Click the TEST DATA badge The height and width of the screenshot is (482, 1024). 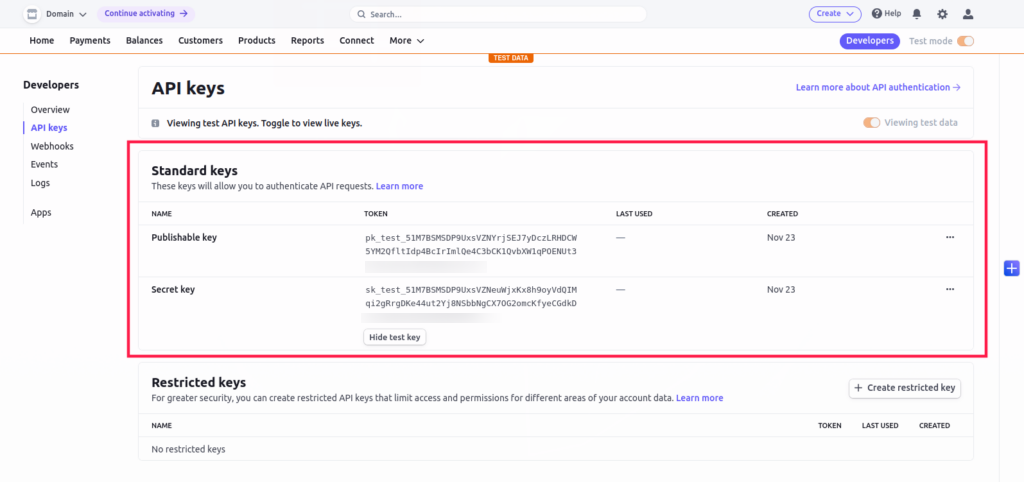pos(511,58)
